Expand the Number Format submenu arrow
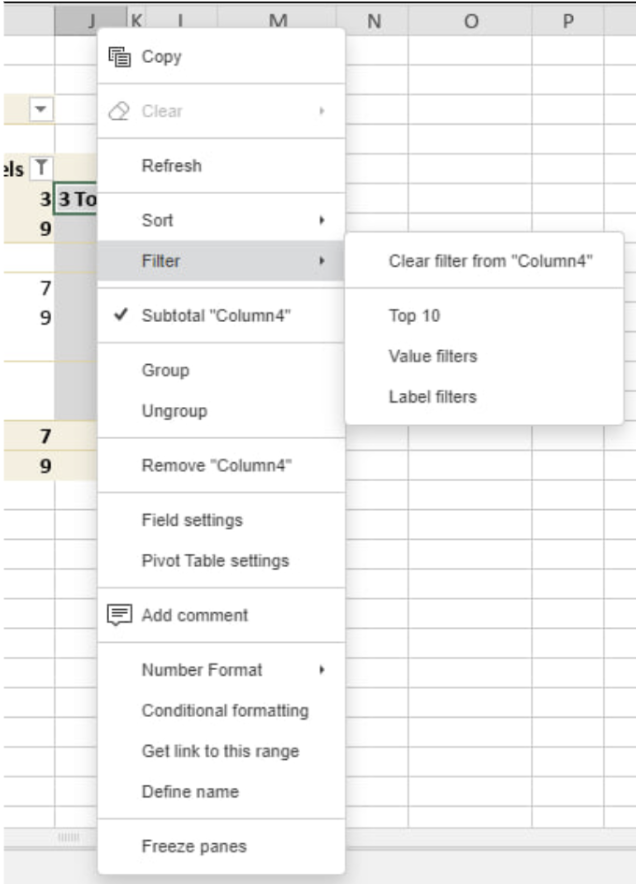Image resolution: width=636 pixels, height=884 pixels. pyautogui.click(x=322, y=670)
